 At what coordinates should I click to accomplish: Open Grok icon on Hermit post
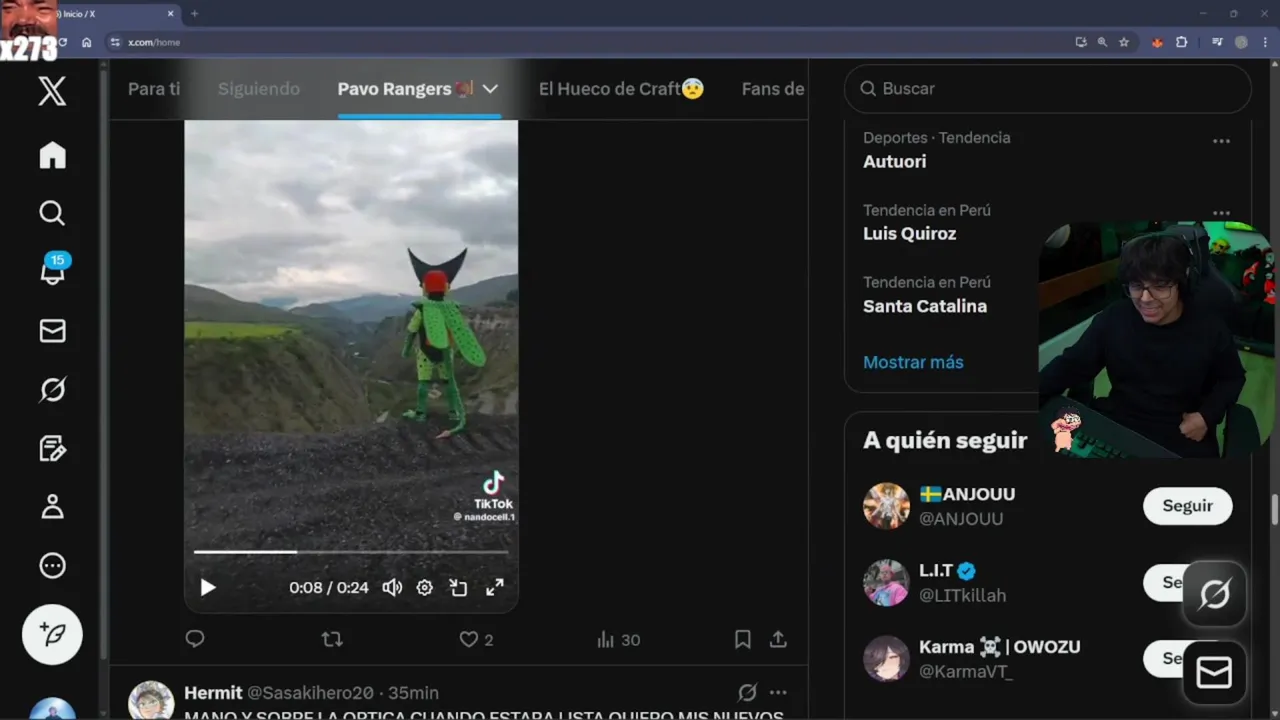[747, 692]
